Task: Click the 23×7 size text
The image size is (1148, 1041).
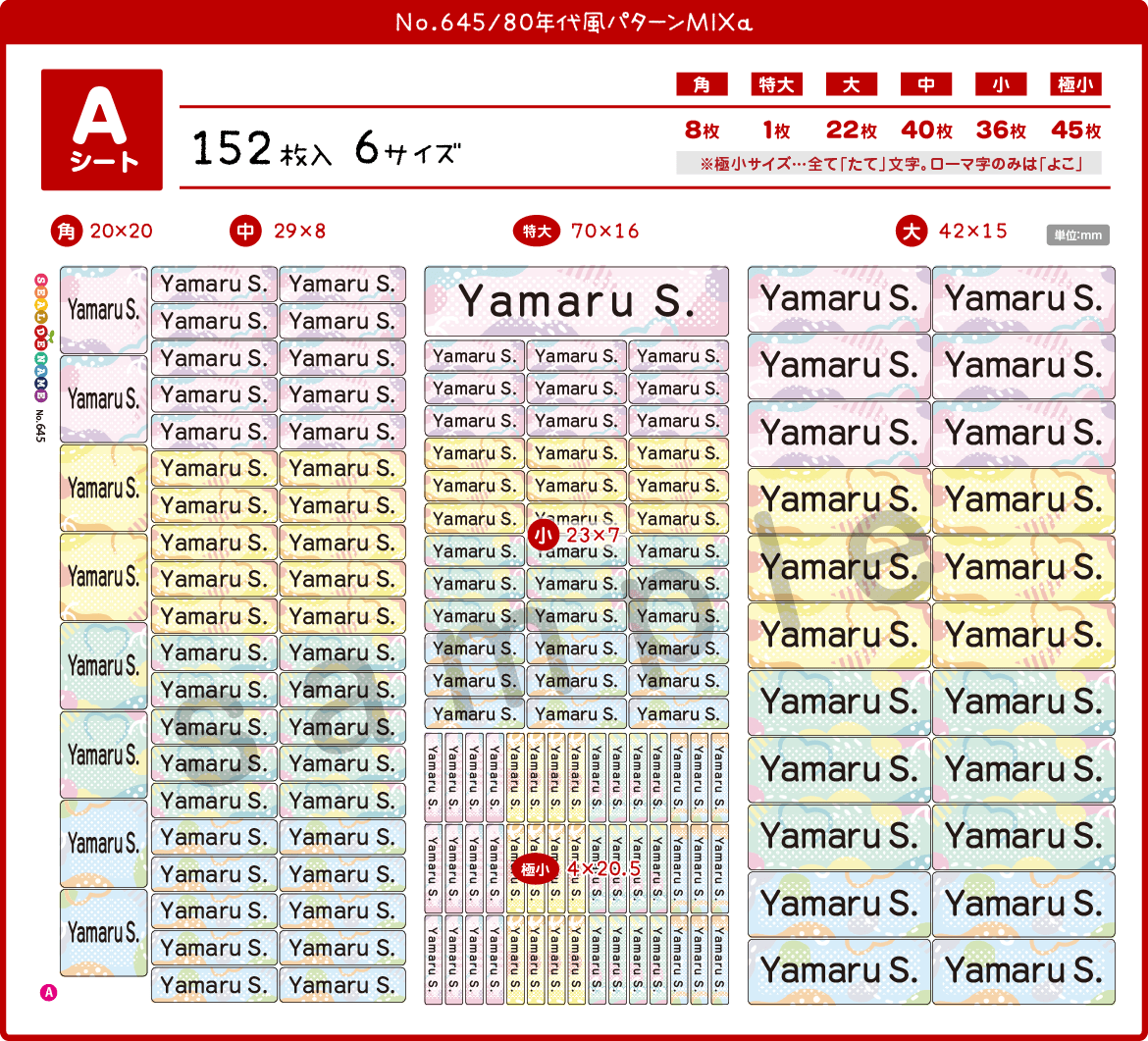Action: click(593, 535)
